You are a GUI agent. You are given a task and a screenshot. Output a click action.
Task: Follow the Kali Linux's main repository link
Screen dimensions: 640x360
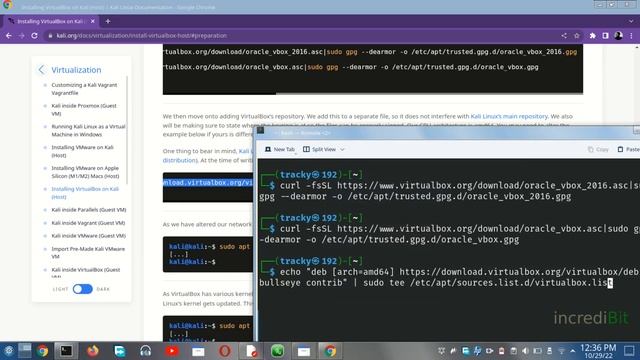pyautogui.click(x=509, y=116)
